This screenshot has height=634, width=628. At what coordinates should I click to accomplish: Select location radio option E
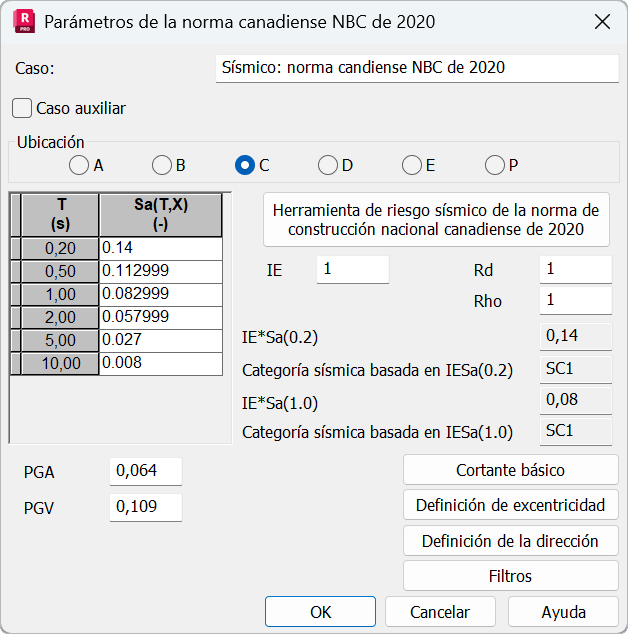[x=412, y=165]
